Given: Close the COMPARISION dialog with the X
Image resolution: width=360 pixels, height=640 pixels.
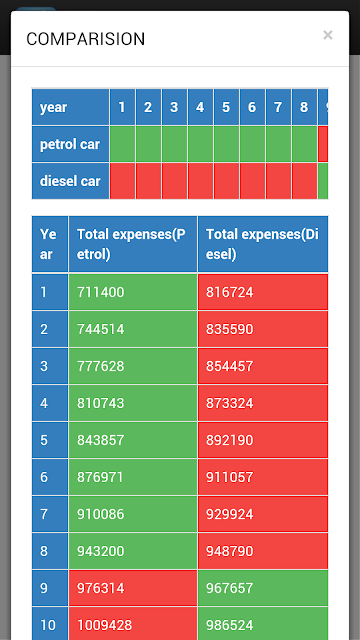Looking at the screenshot, I should click(x=327, y=35).
